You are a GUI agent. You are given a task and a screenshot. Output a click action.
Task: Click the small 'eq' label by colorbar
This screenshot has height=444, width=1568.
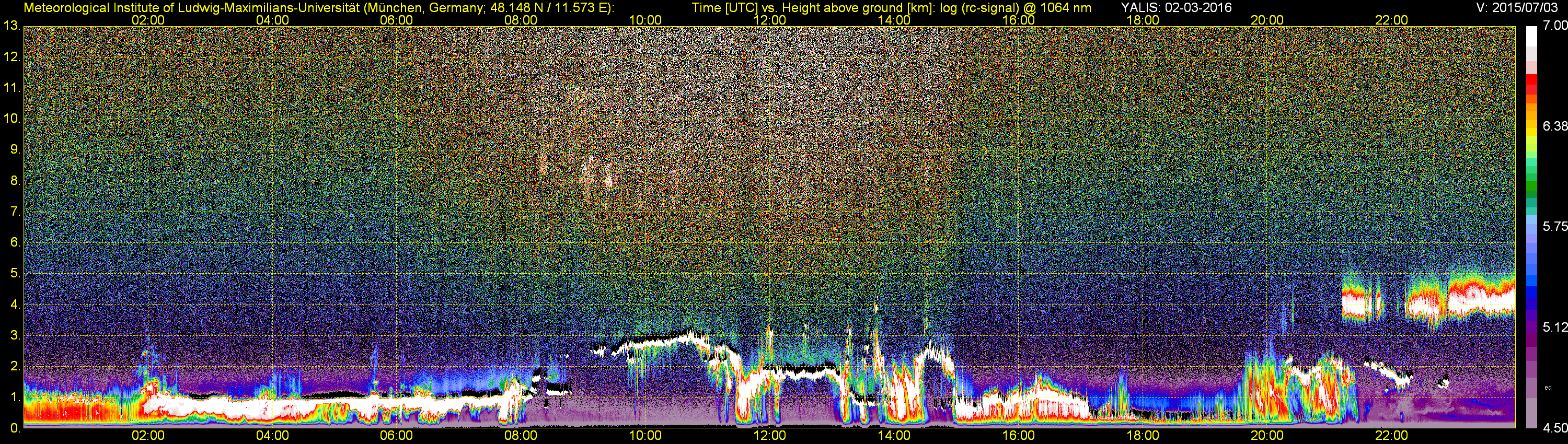[1548, 388]
